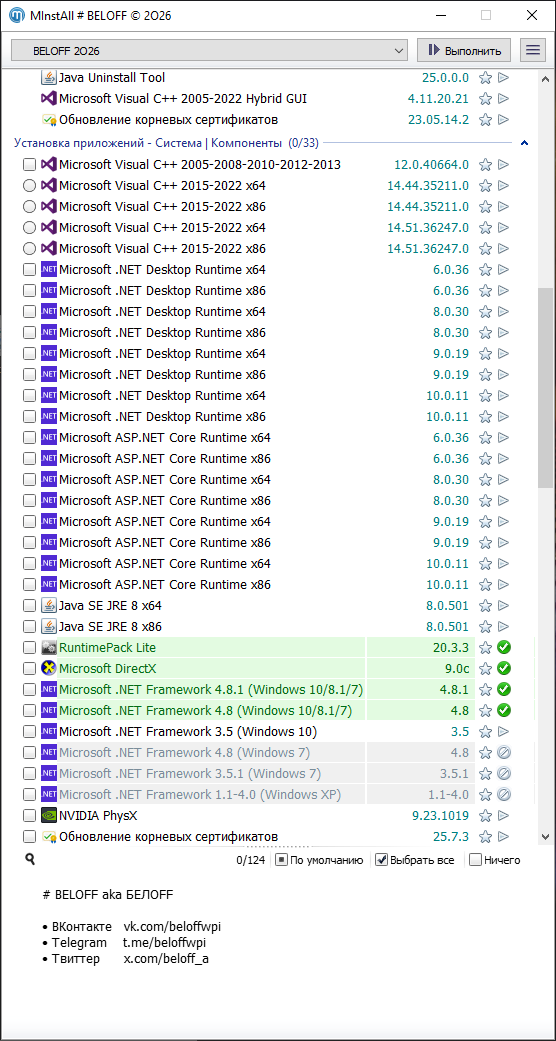Image resolution: width=556 pixels, height=1041 pixels.
Task: Toggle the 'Выбрать все' checkbox
Action: pos(381,860)
